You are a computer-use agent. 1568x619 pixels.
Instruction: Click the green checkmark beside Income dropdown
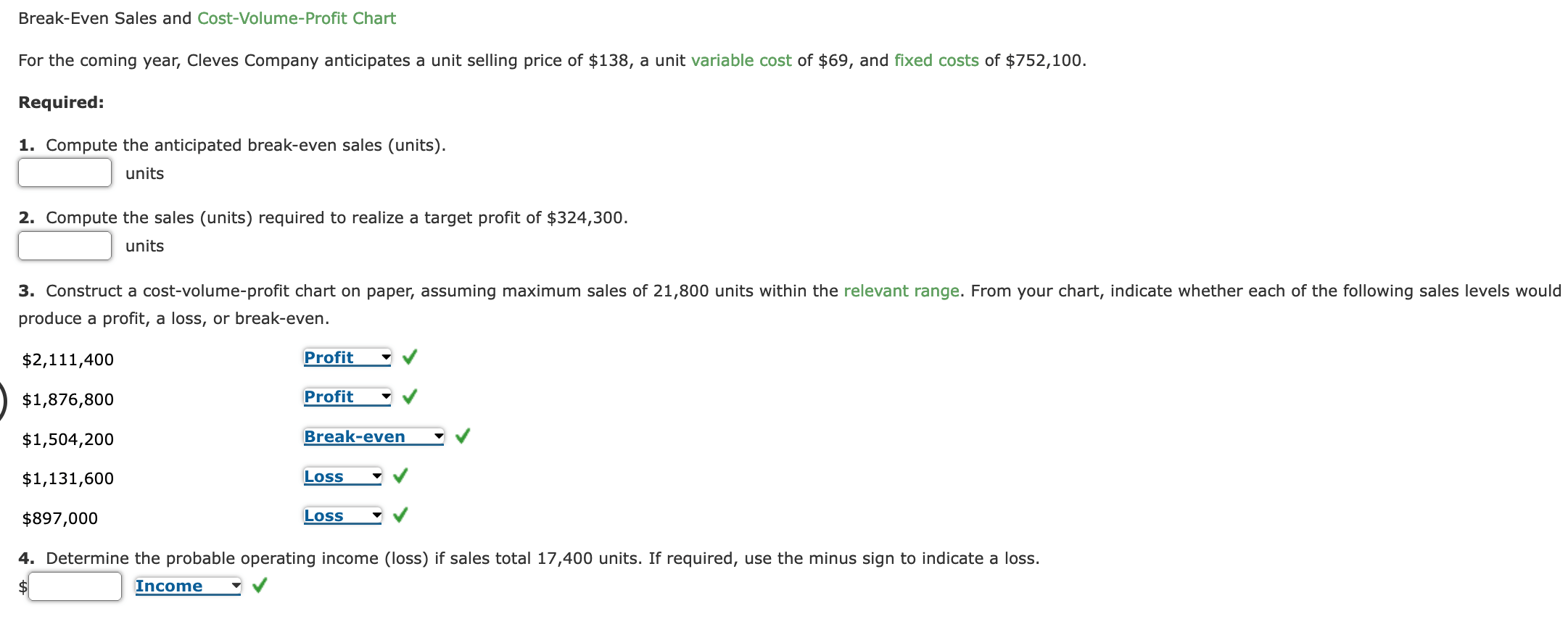click(260, 585)
